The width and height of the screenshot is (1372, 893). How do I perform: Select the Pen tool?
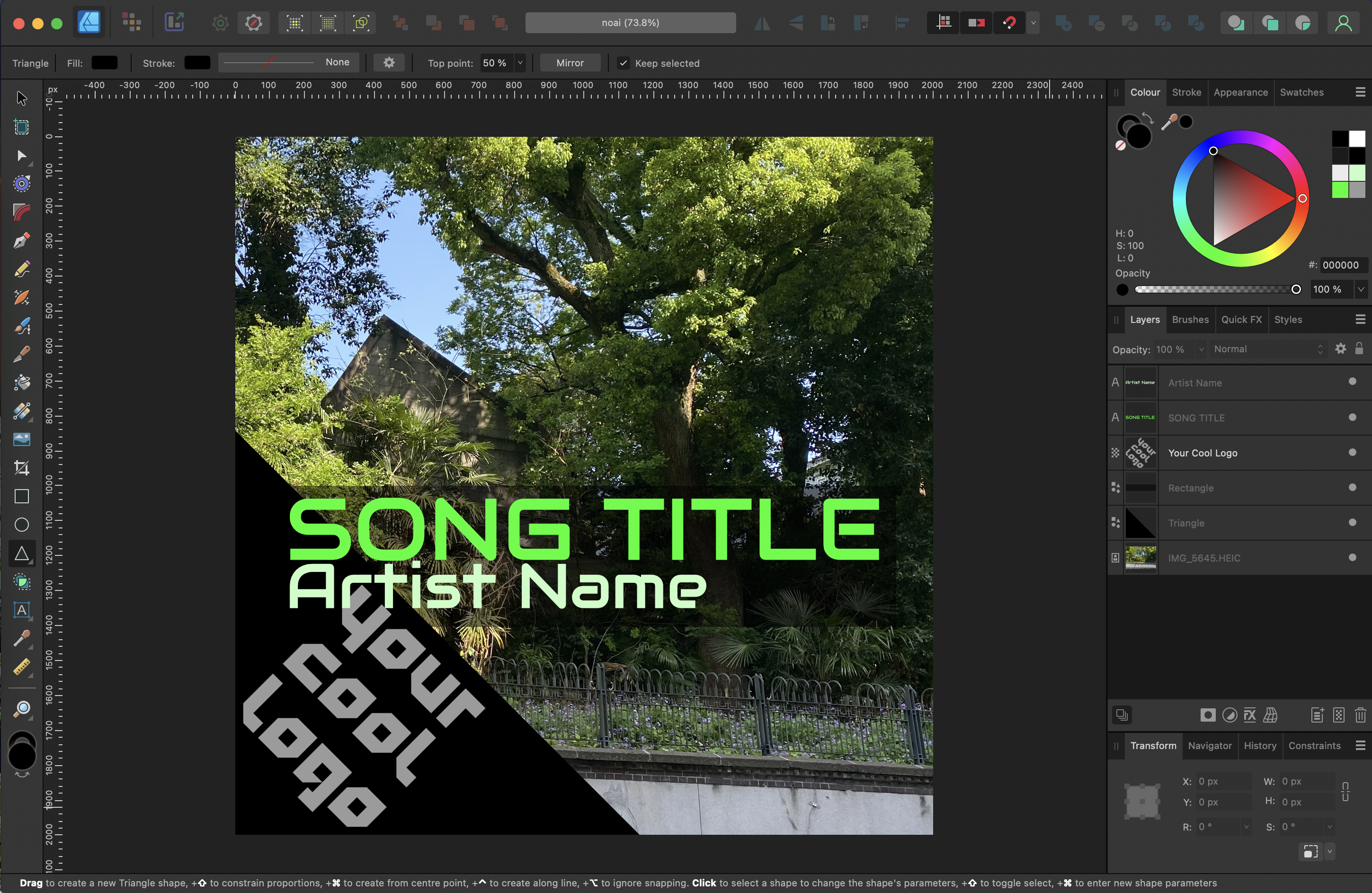pyautogui.click(x=21, y=241)
